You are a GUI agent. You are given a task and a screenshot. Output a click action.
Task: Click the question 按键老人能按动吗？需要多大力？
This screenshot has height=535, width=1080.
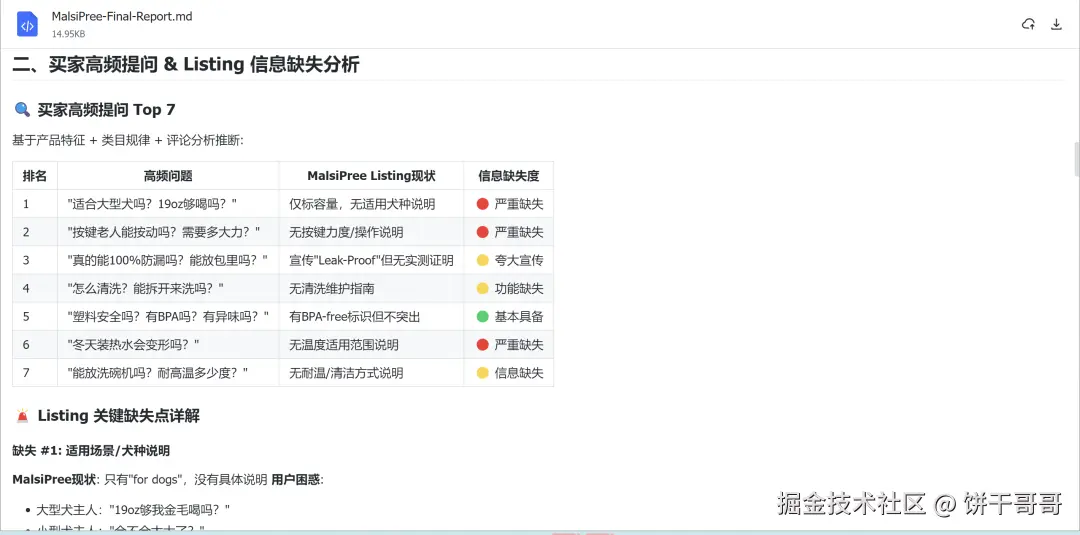point(164,232)
